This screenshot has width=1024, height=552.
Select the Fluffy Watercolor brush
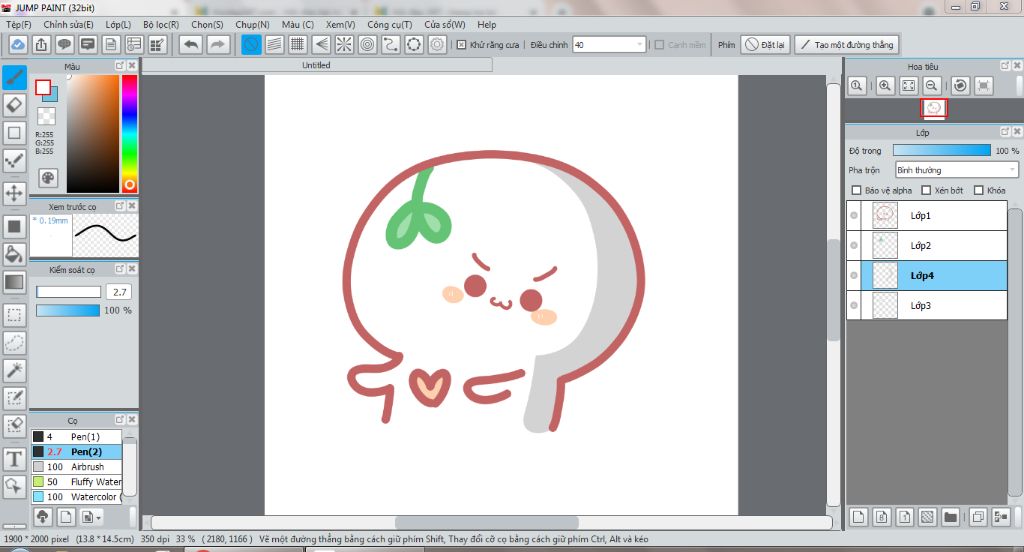coord(77,481)
